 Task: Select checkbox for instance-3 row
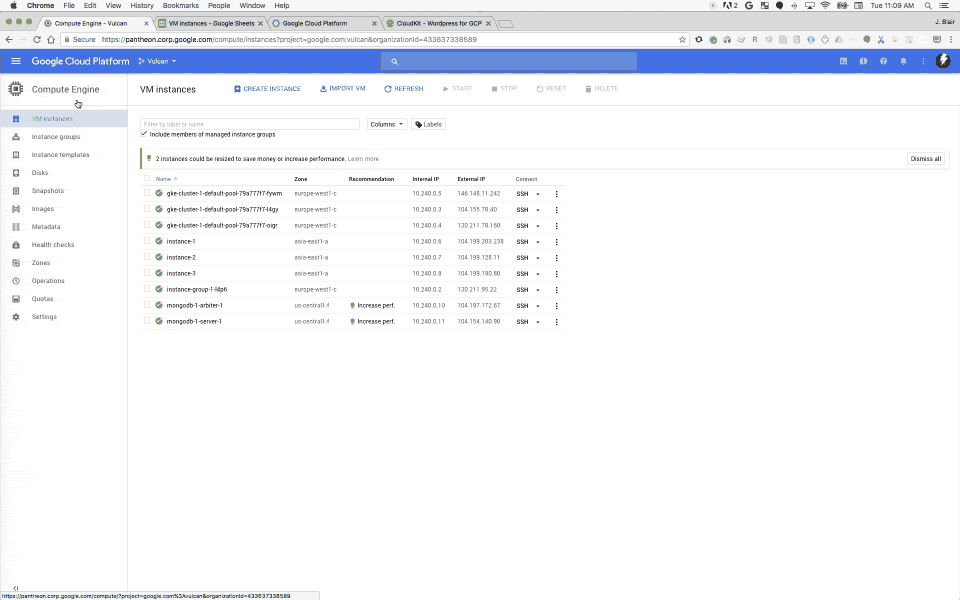[147, 273]
